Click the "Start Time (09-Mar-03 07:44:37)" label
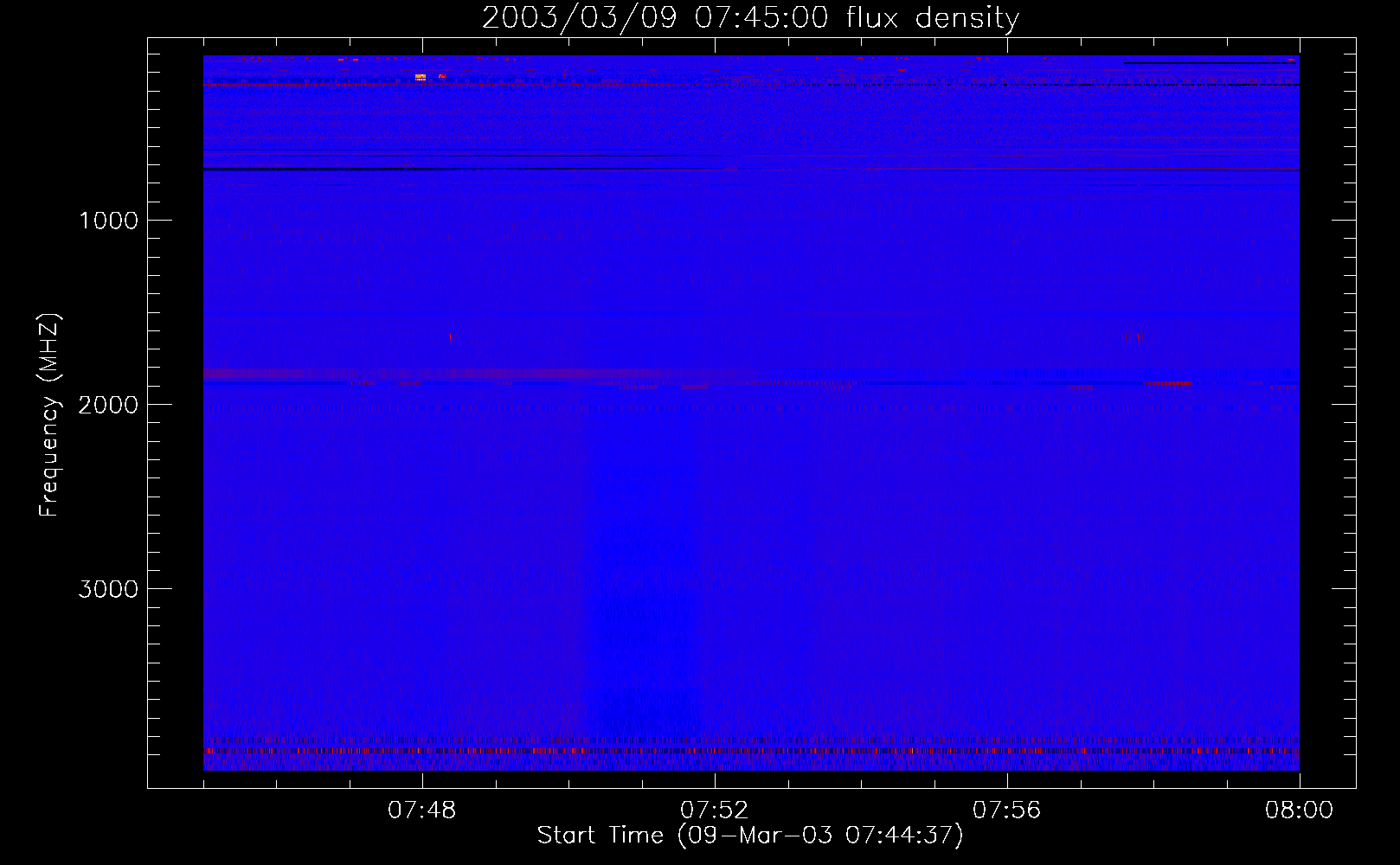 point(750,836)
